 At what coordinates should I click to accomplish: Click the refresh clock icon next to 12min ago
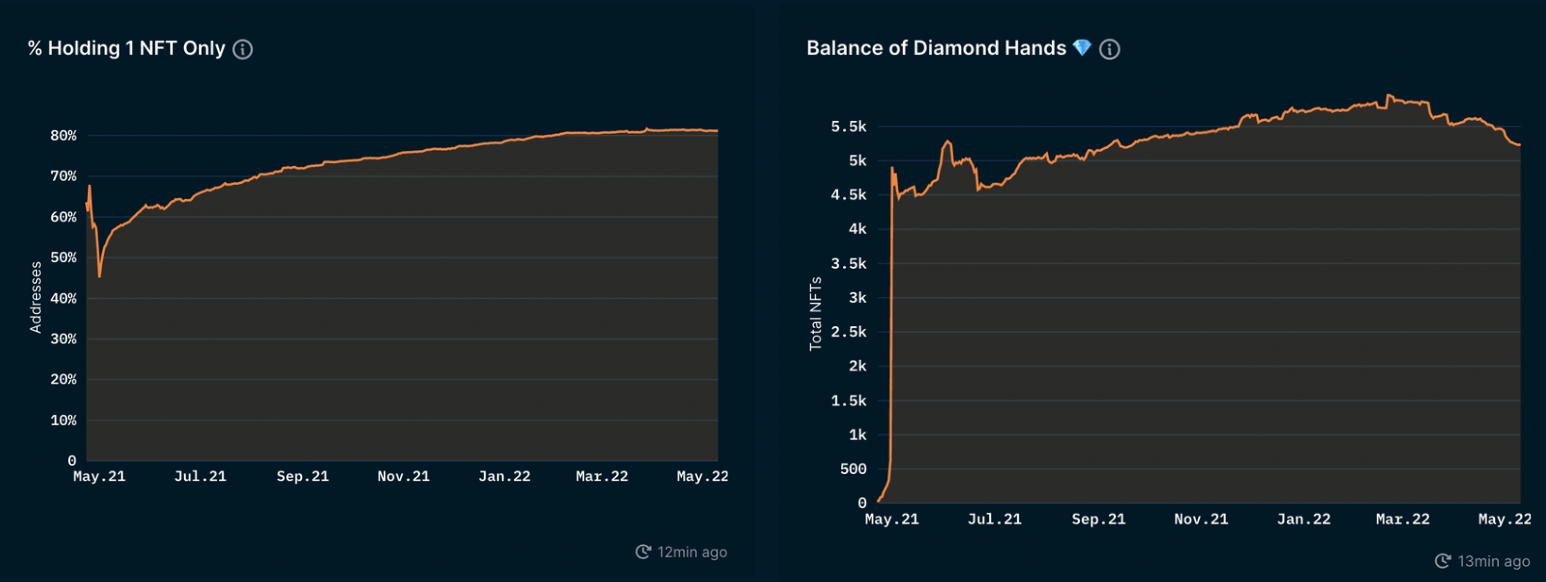click(x=643, y=552)
